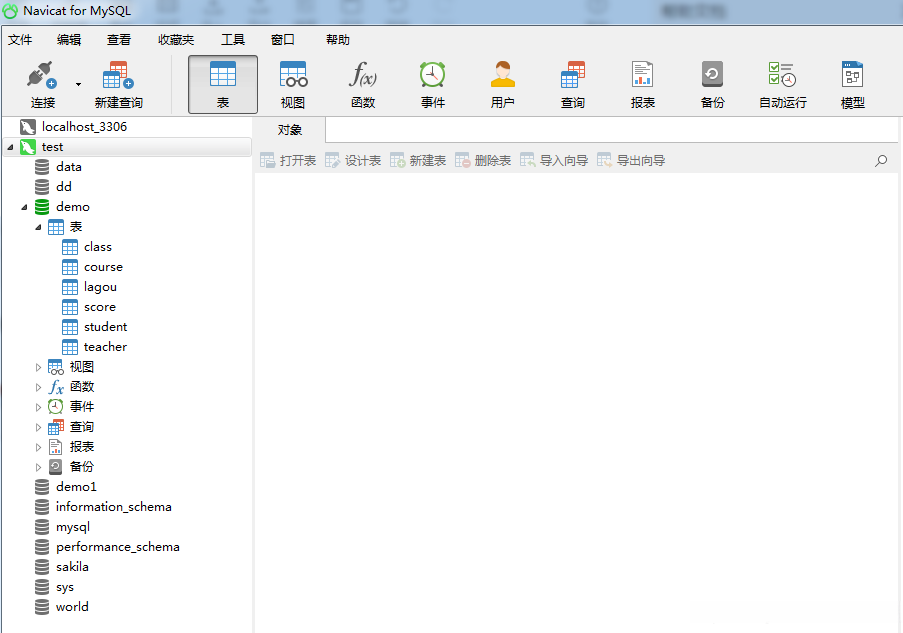
Task: Expand the 视图 views tree node
Action: [38, 367]
